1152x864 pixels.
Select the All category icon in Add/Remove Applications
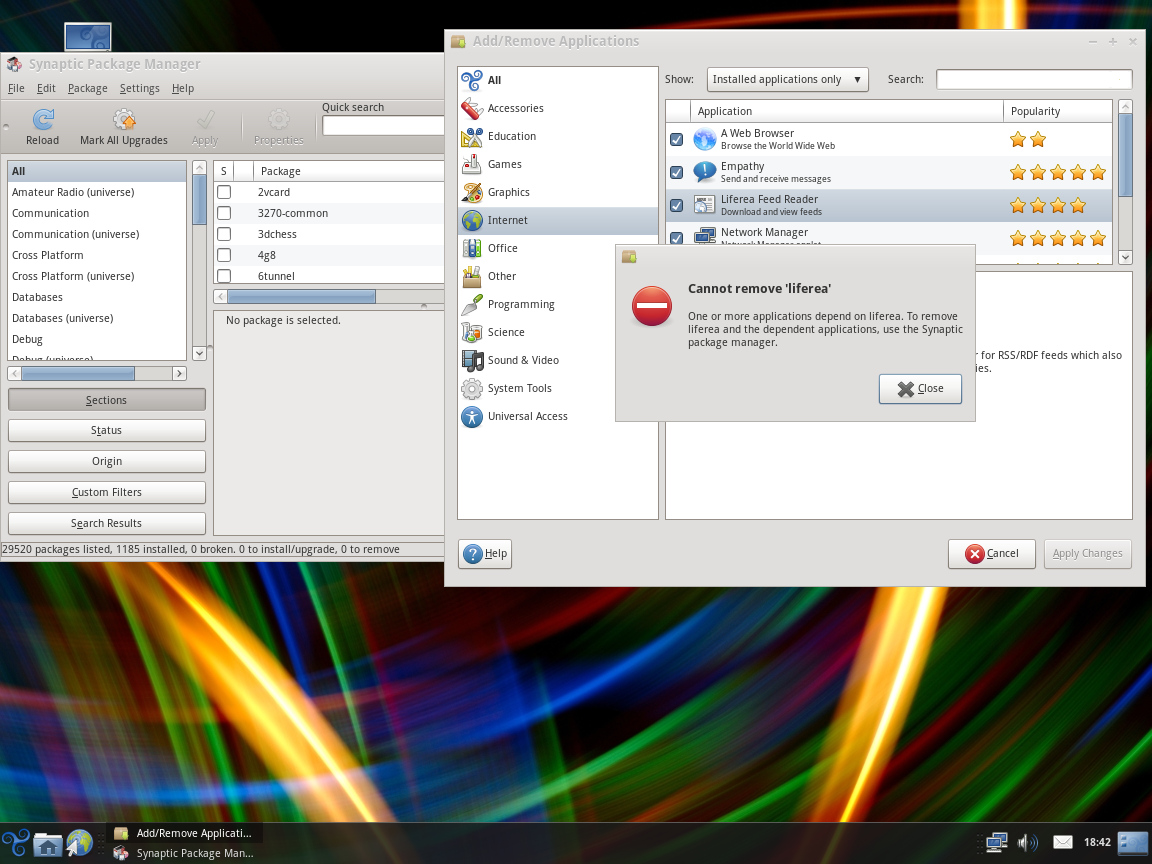472,80
